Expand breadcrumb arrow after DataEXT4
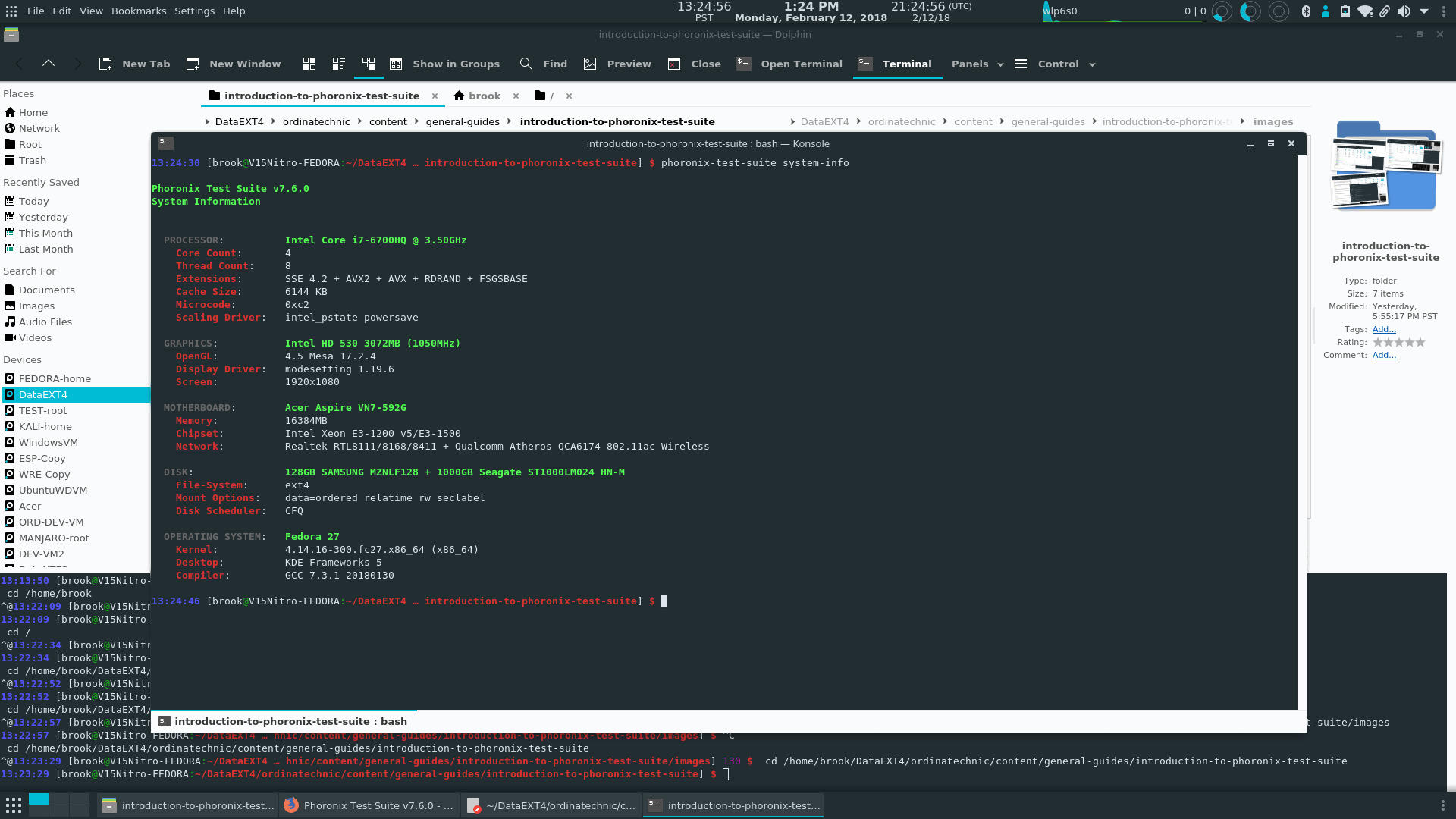Image resolution: width=1456 pixels, height=819 pixels. click(x=272, y=121)
